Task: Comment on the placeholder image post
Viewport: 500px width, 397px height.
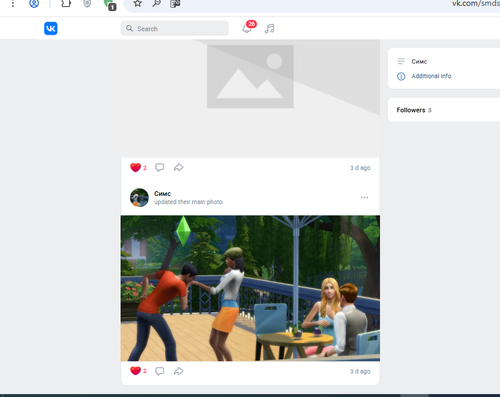Action: click(160, 167)
